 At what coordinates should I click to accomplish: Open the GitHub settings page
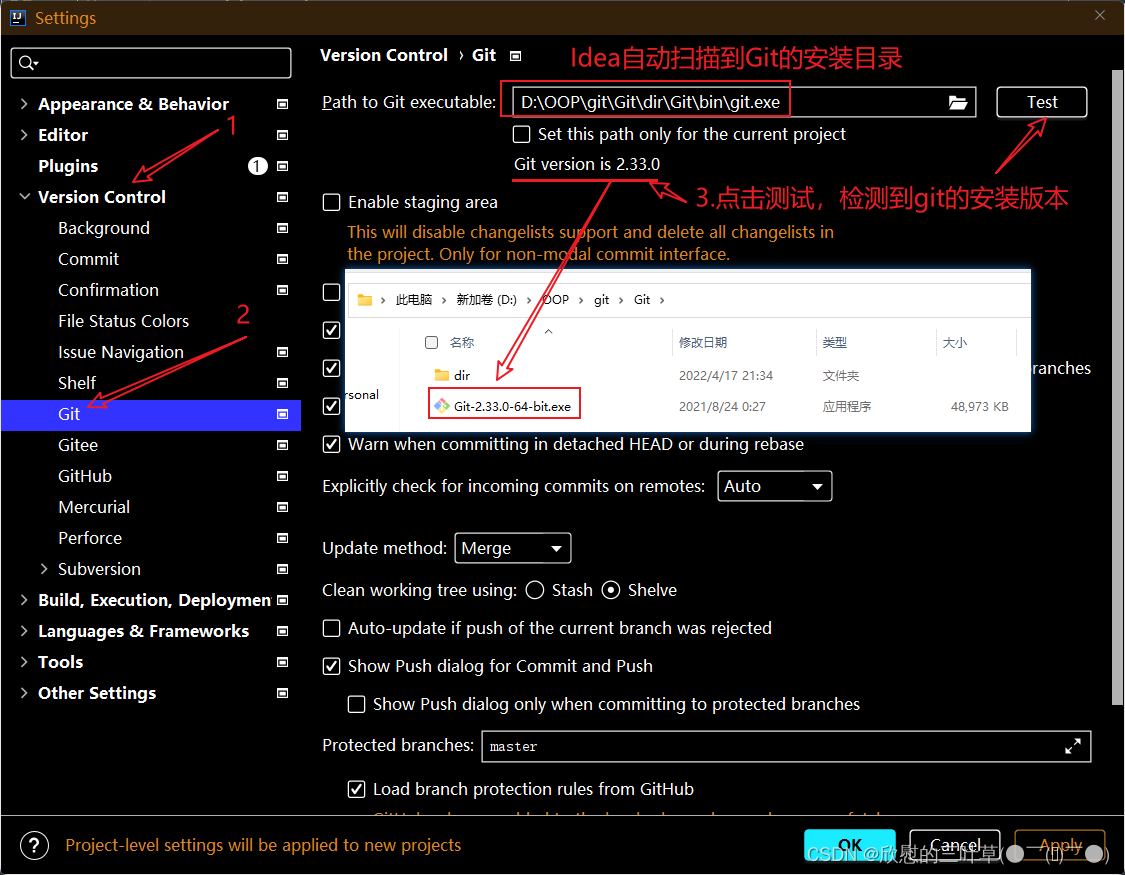click(x=85, y=476)
